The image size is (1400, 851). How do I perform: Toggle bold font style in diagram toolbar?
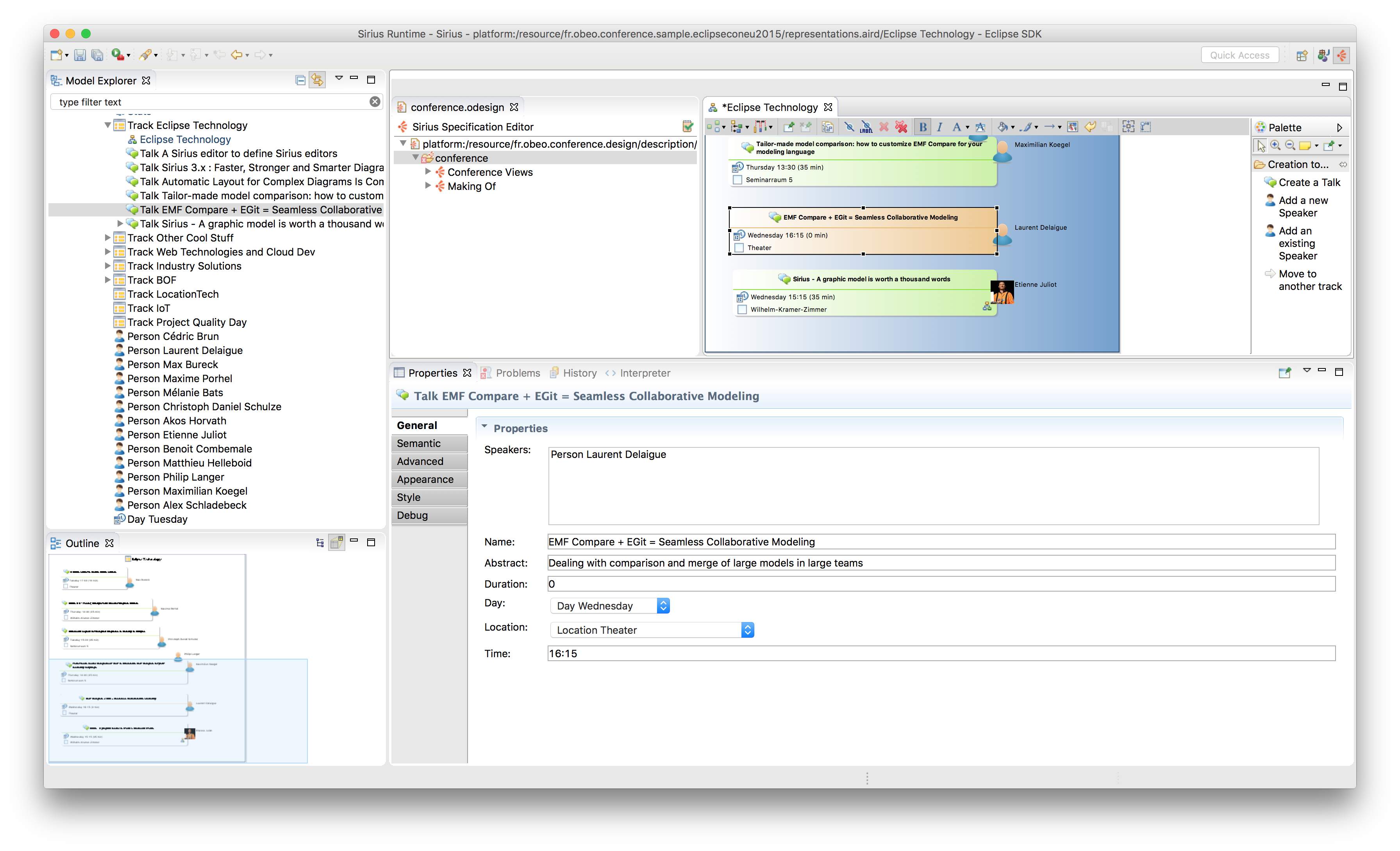[x=923, y=127]
